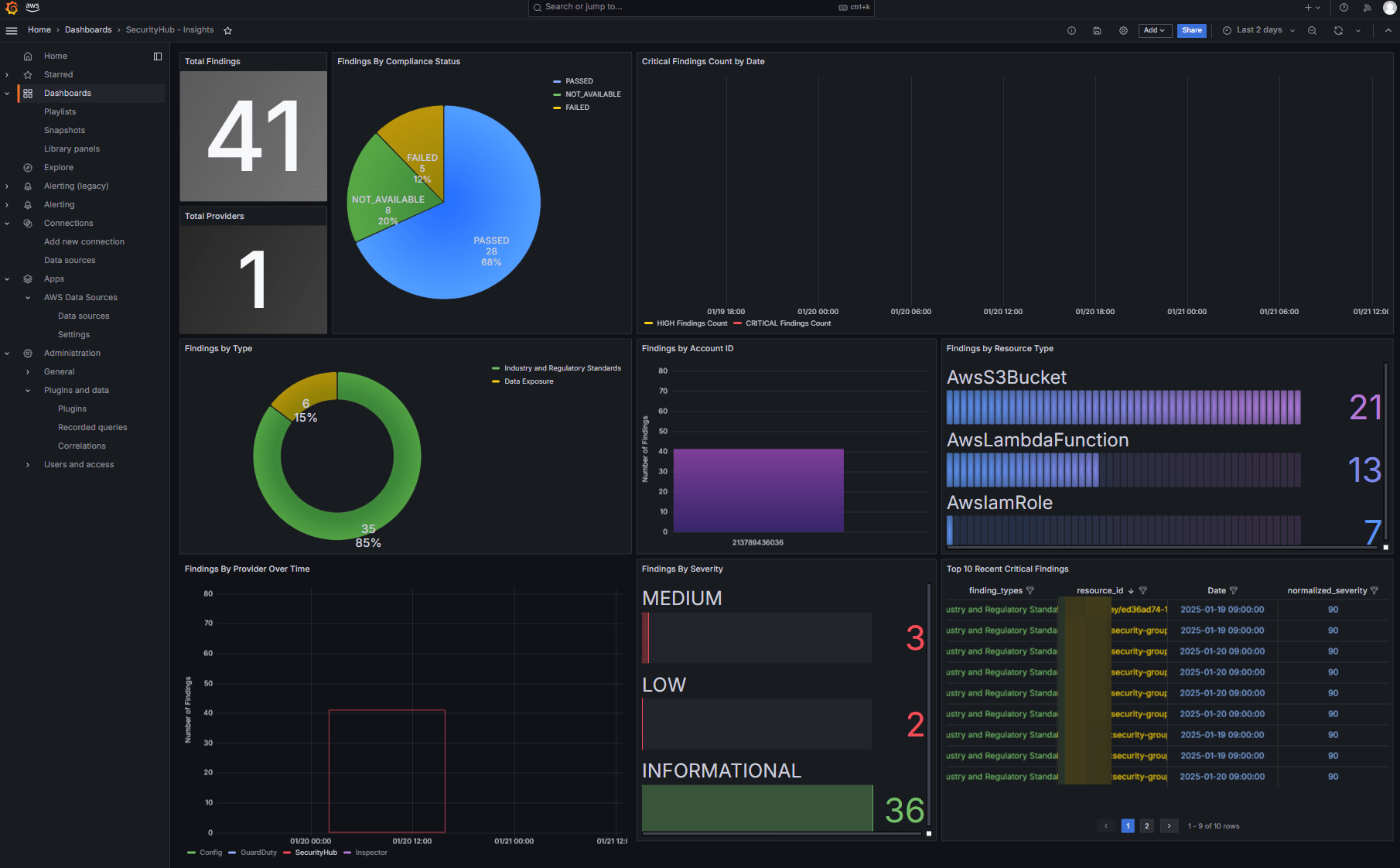The height and width of the screenshot is (868, 1400).
Task: Open the user profile avatar
Action: click(1389, 8)
